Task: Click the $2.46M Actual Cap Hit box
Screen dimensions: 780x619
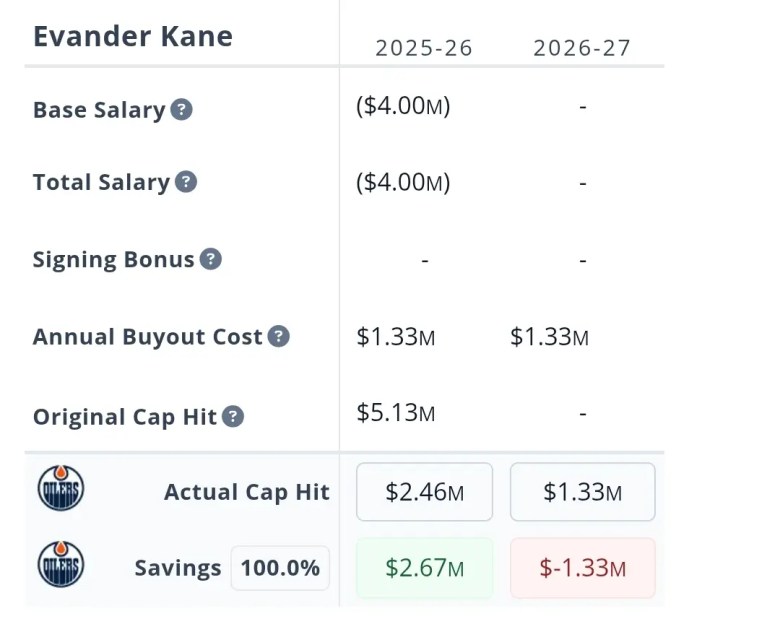Action: 424,492
